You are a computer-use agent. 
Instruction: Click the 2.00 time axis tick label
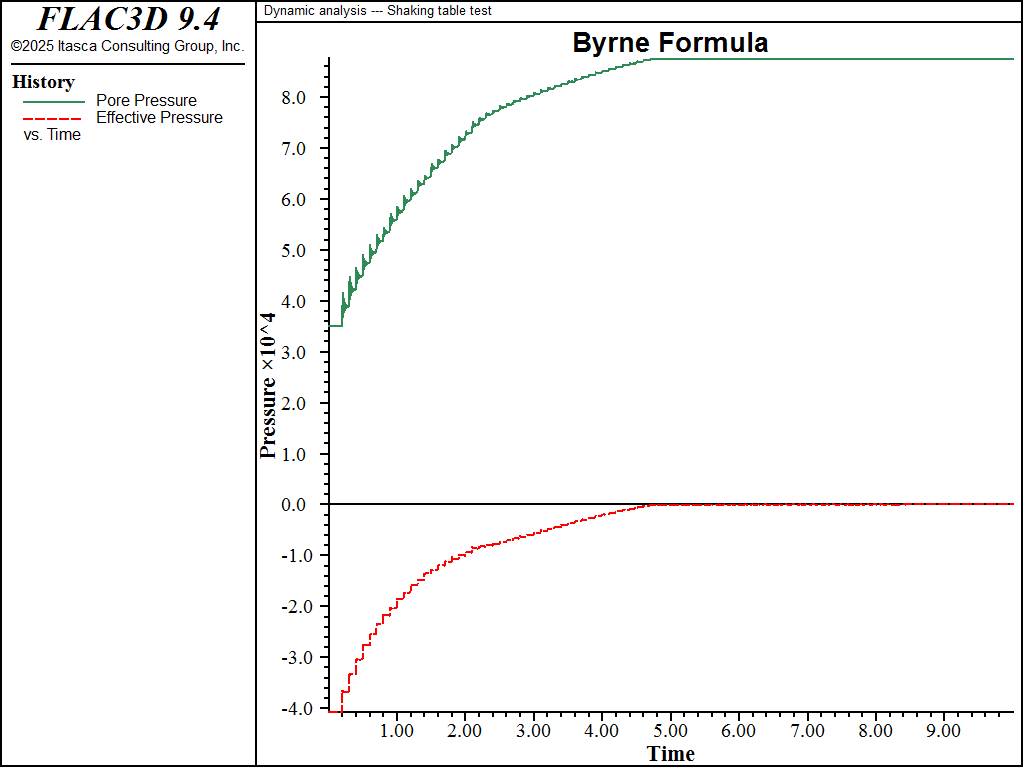click(465, 731)
